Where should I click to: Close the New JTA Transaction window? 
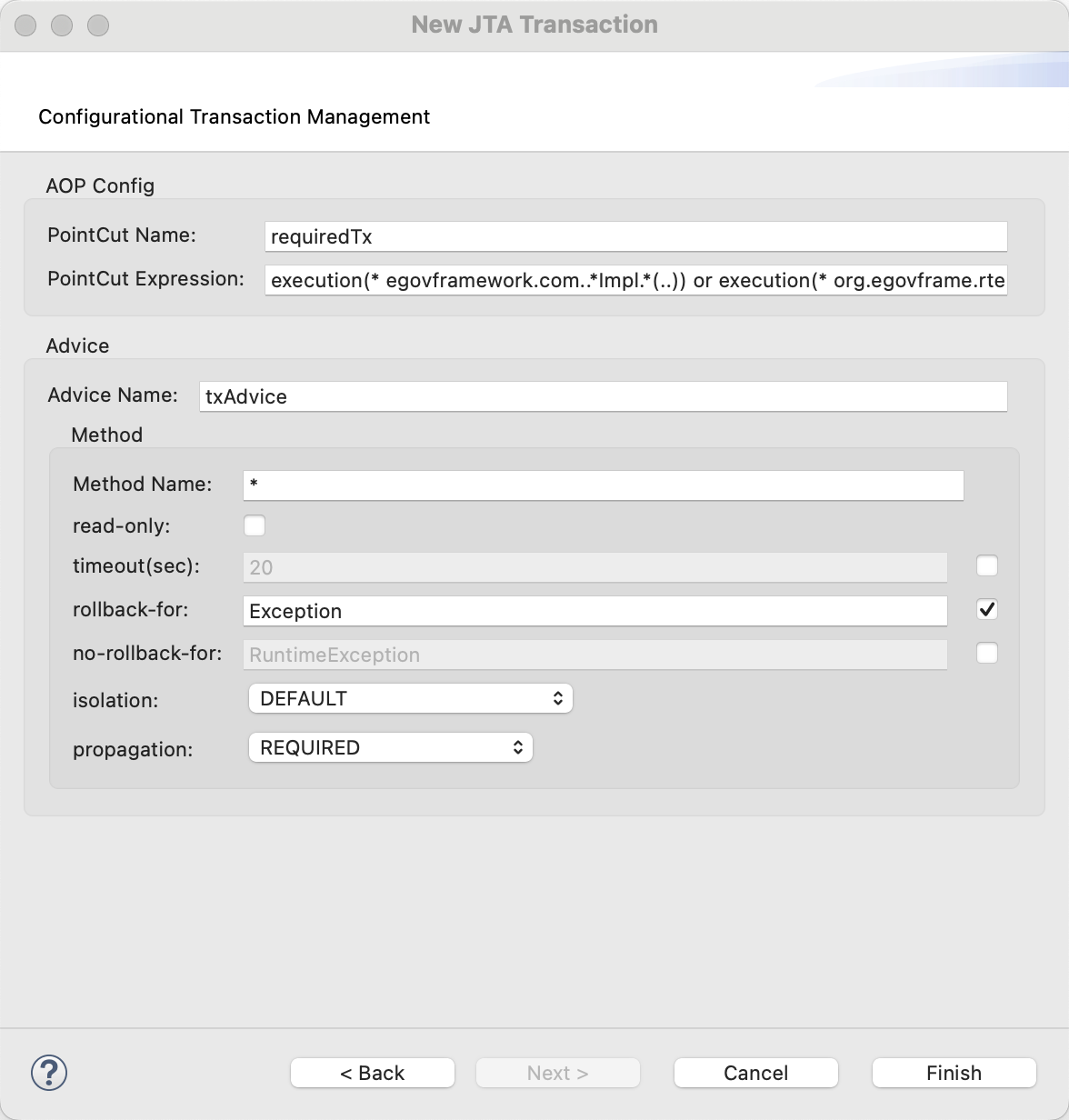25,25
